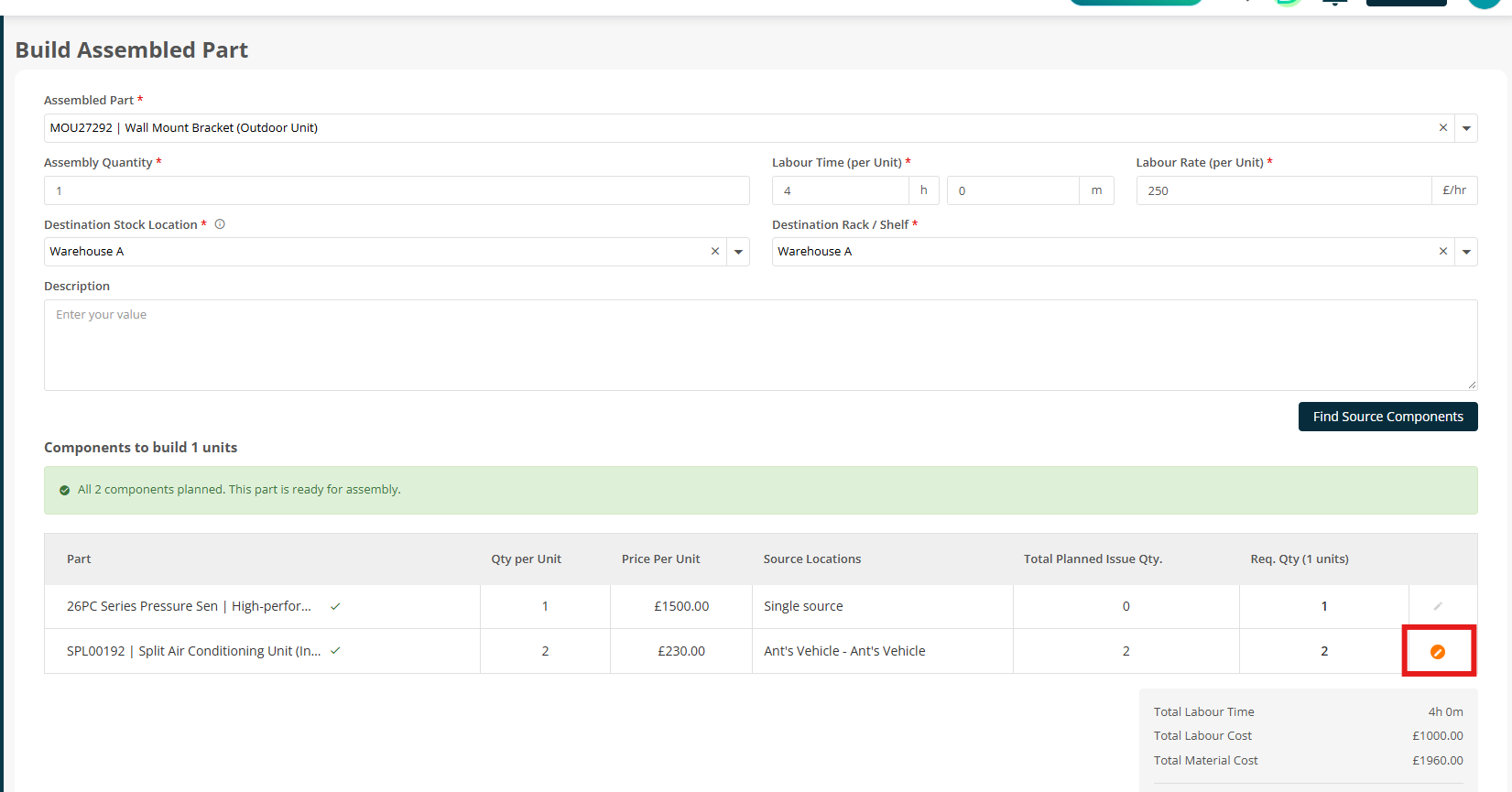Click SPL00192 Split Air Conditioning Unit name
Screen dimensions: 1512x792
pos(193,651)
